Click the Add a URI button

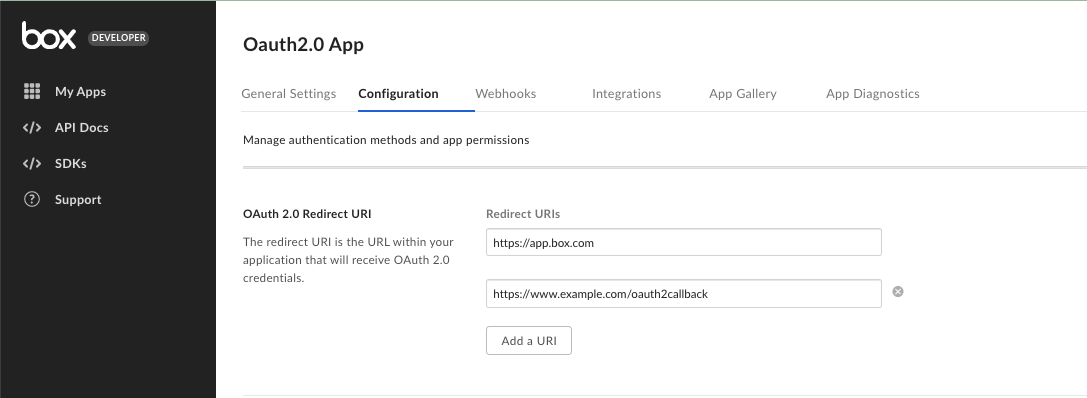(529, 340)
